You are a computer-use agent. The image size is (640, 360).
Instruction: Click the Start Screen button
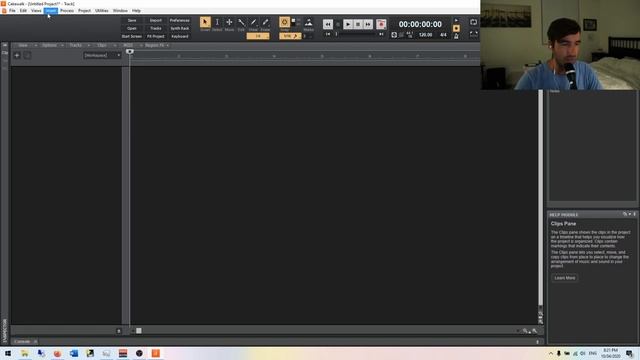coord(132,36)
